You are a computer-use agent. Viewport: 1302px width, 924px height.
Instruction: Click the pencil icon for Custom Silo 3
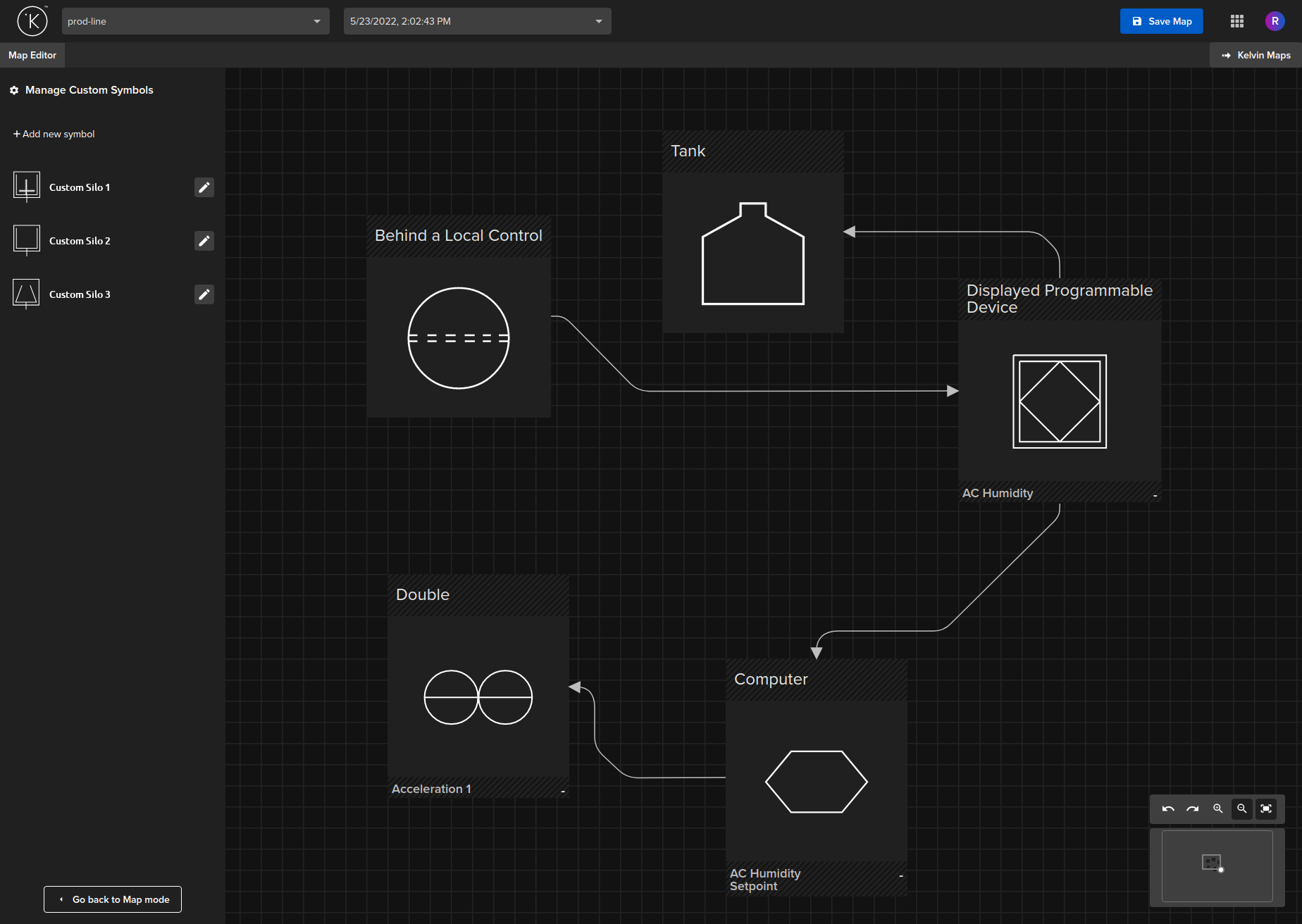click(204, 294)
